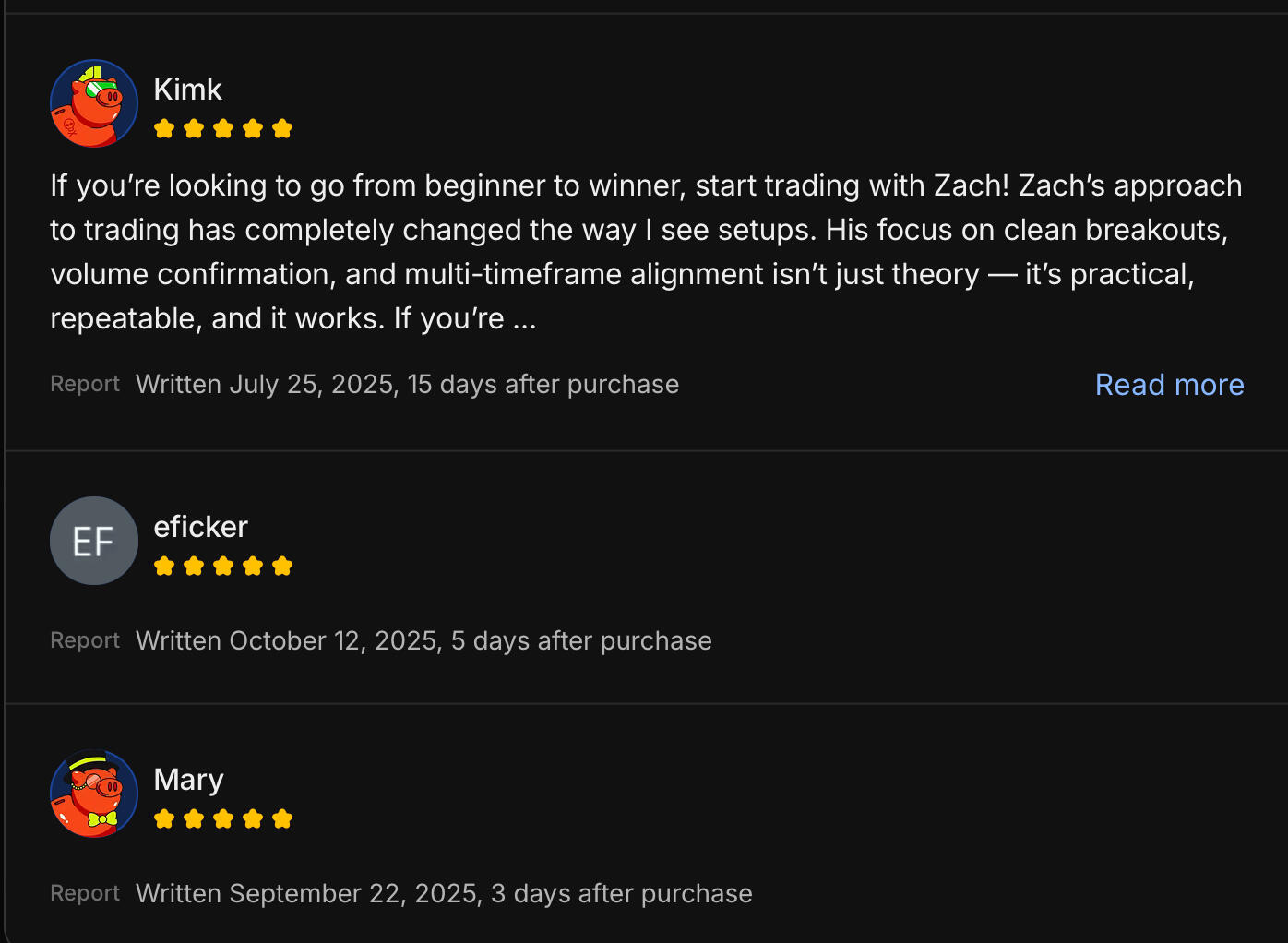The image size is (1288, 943).
Task: Click the first star in Mary's rating
Action: 164,819
